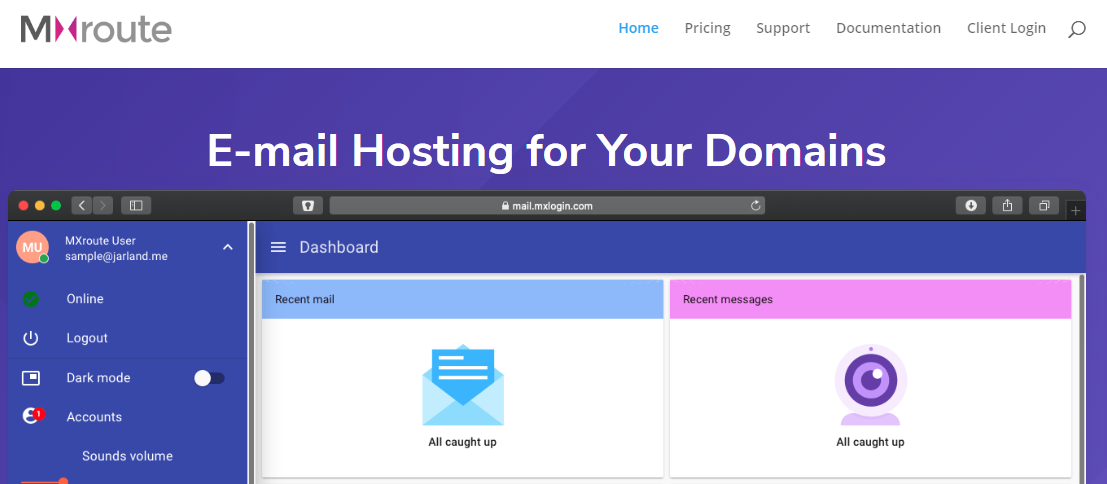Viewport: 1107px width, 484px height.
Task: Click "All caught up" under Recent mail
Action: click(x=462, y=442)
